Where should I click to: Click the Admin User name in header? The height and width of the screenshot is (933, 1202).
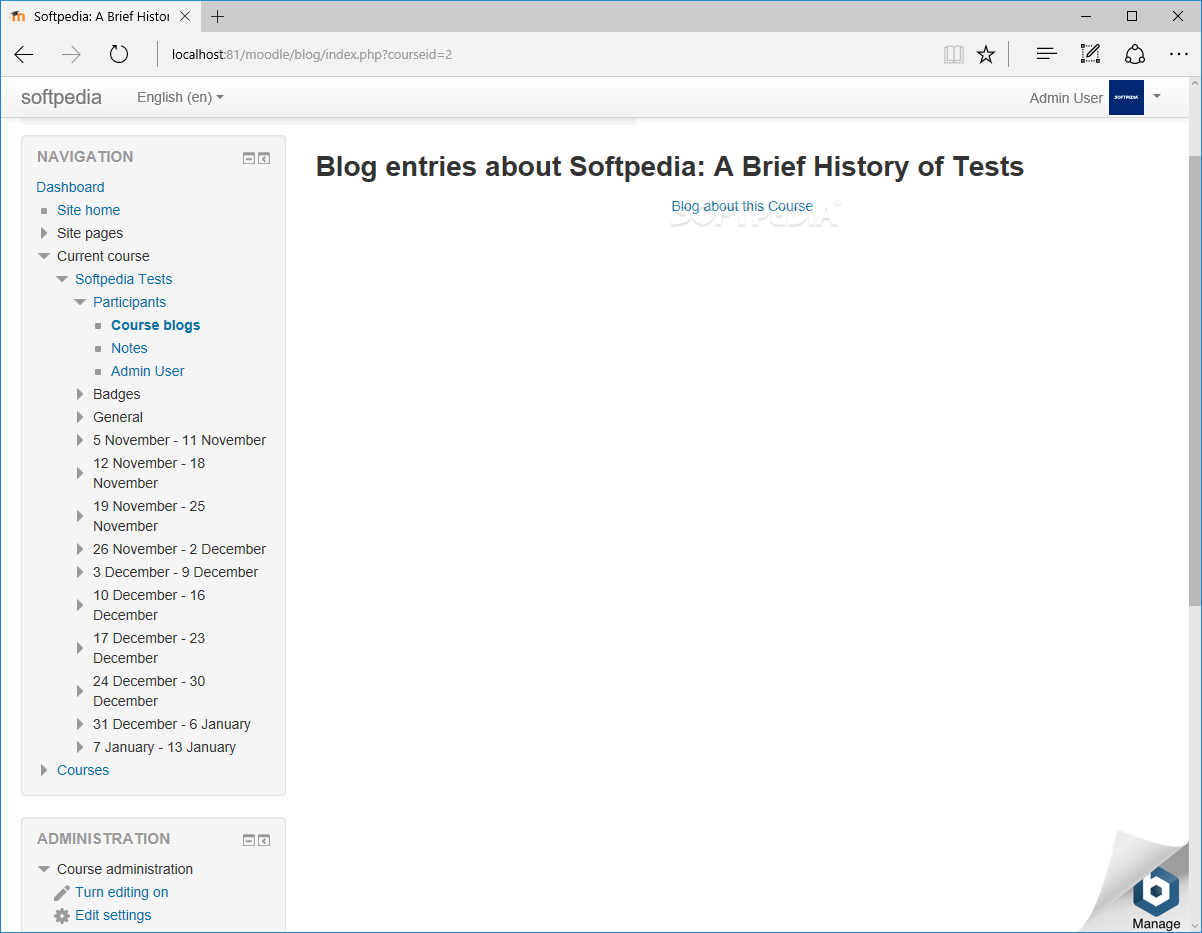(x=1066, y=98)
